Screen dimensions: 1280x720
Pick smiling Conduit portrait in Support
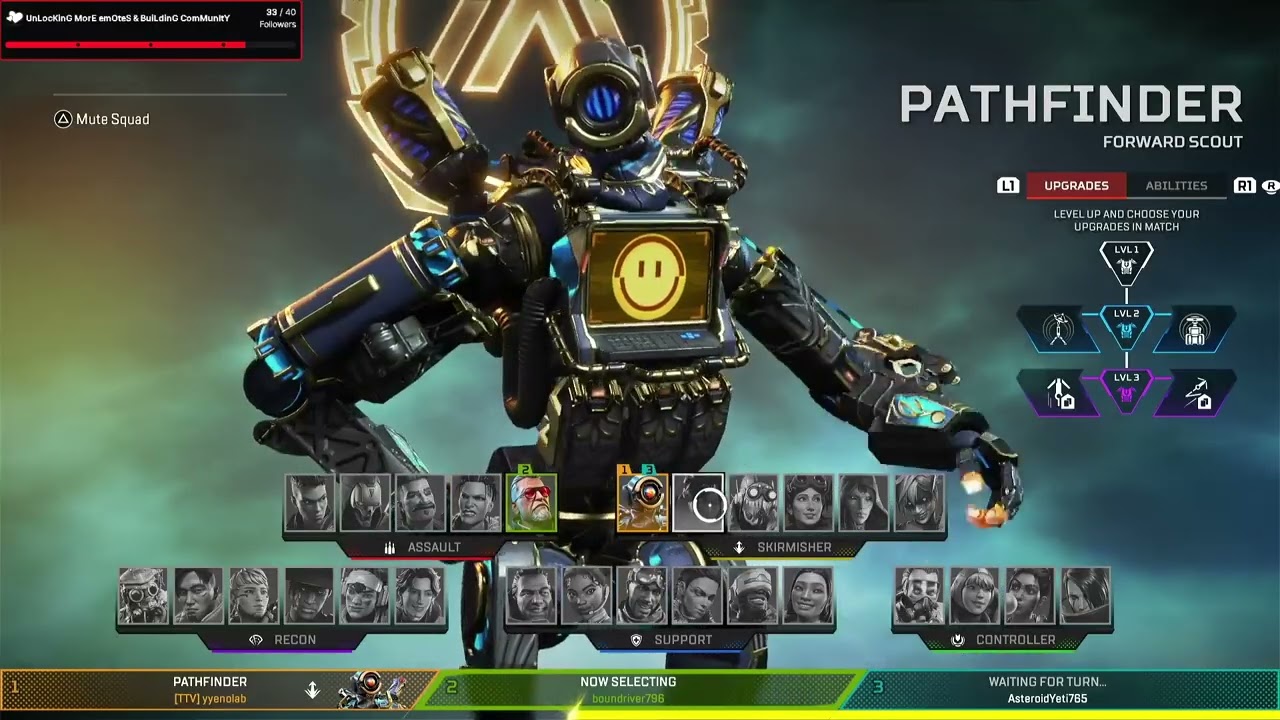pyautogui.click(x=807, y=596)
